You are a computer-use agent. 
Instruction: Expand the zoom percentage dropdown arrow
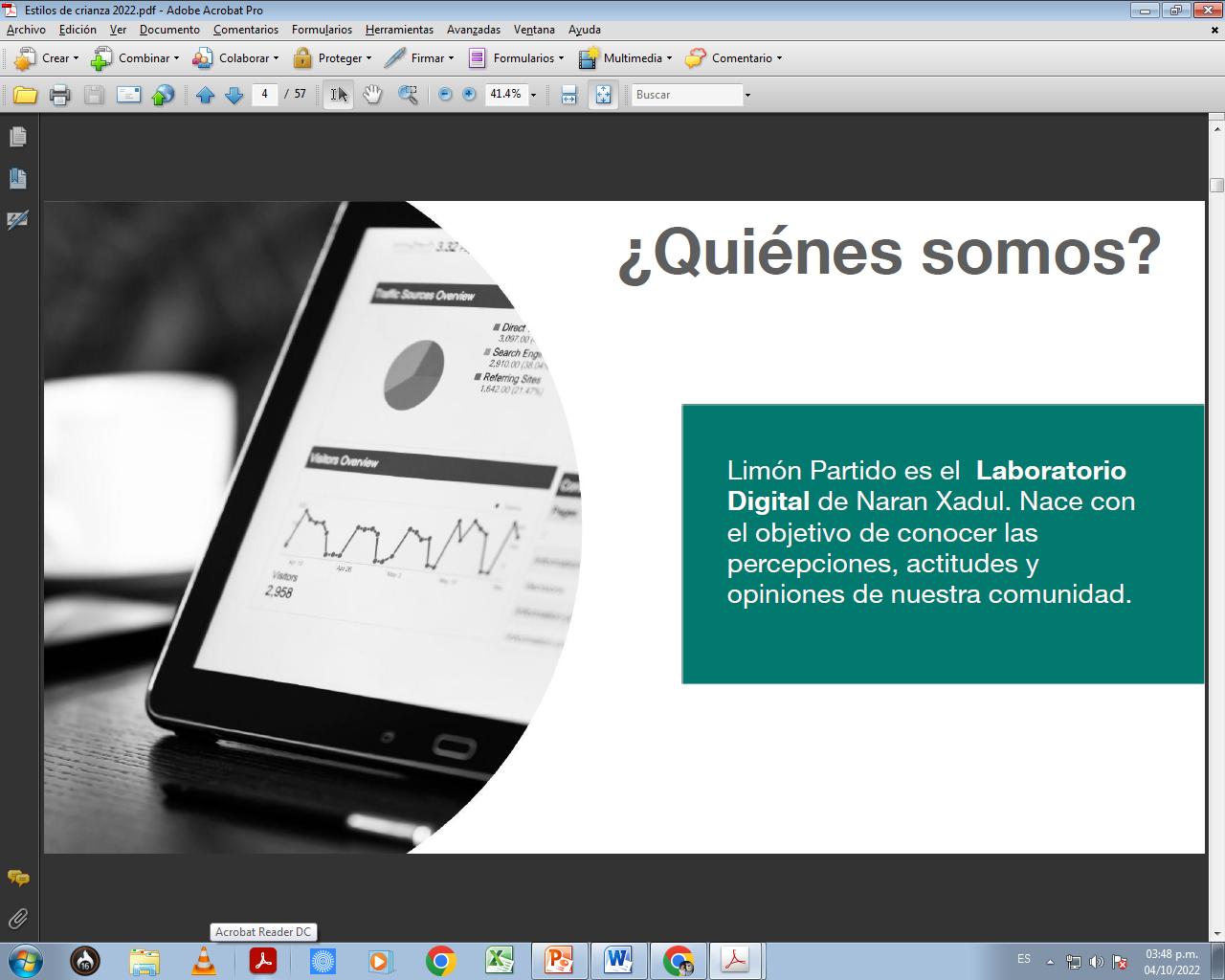pyautogui.click(x=533, y=95)
